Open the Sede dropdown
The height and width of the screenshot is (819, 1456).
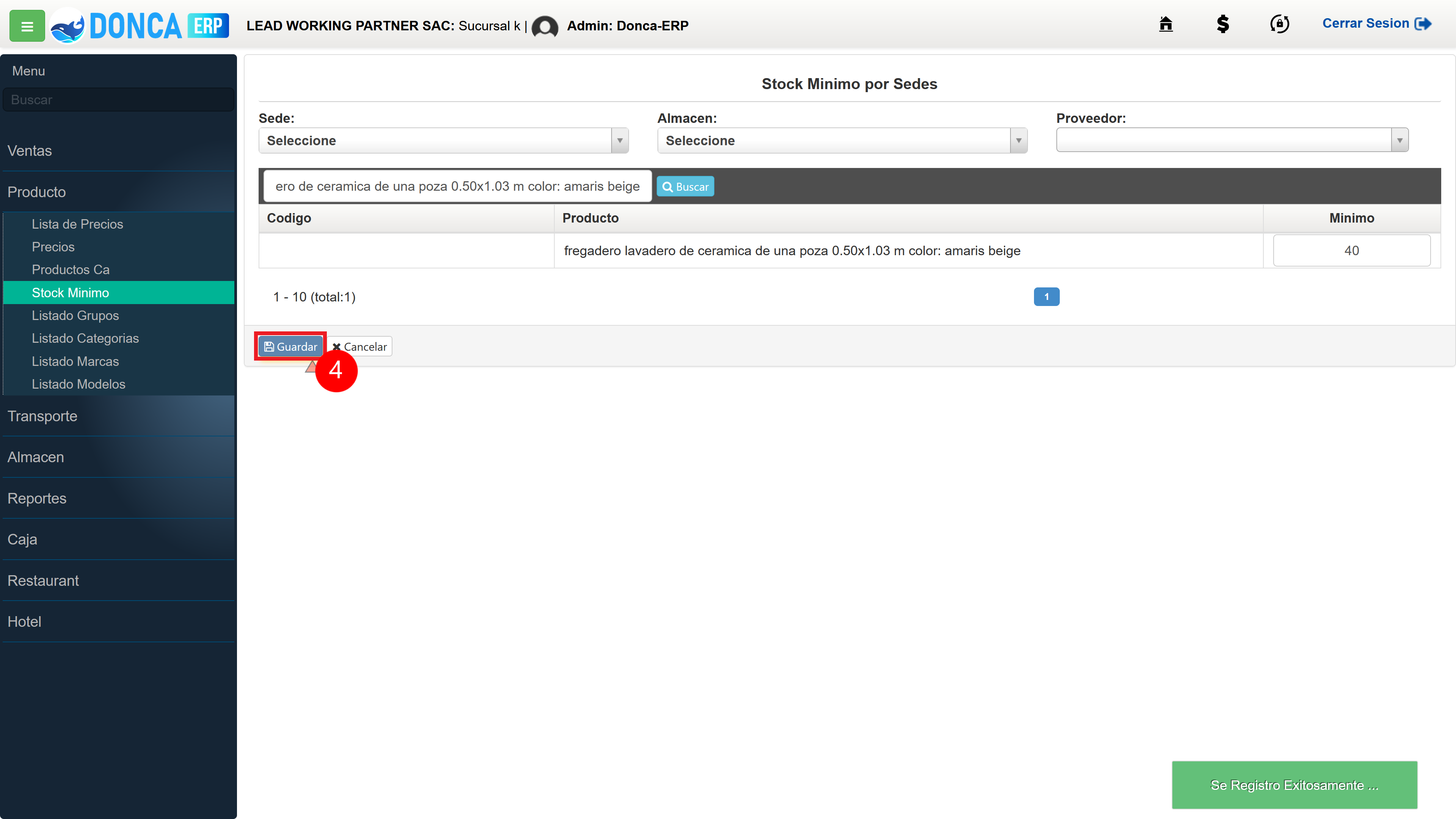[x=444, y=140]
